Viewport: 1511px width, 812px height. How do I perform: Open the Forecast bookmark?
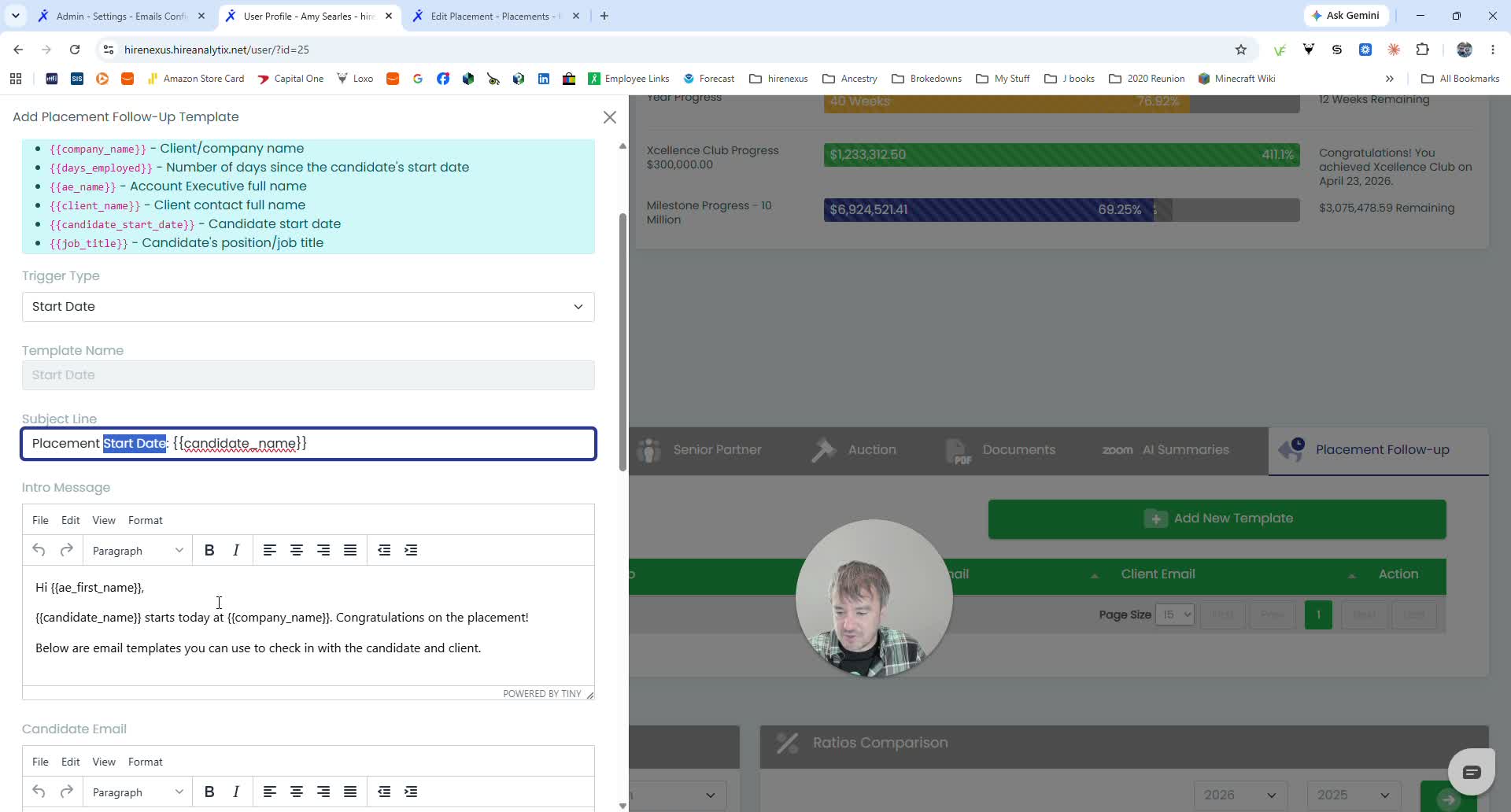pyautogui.click(x=709, y=79)
